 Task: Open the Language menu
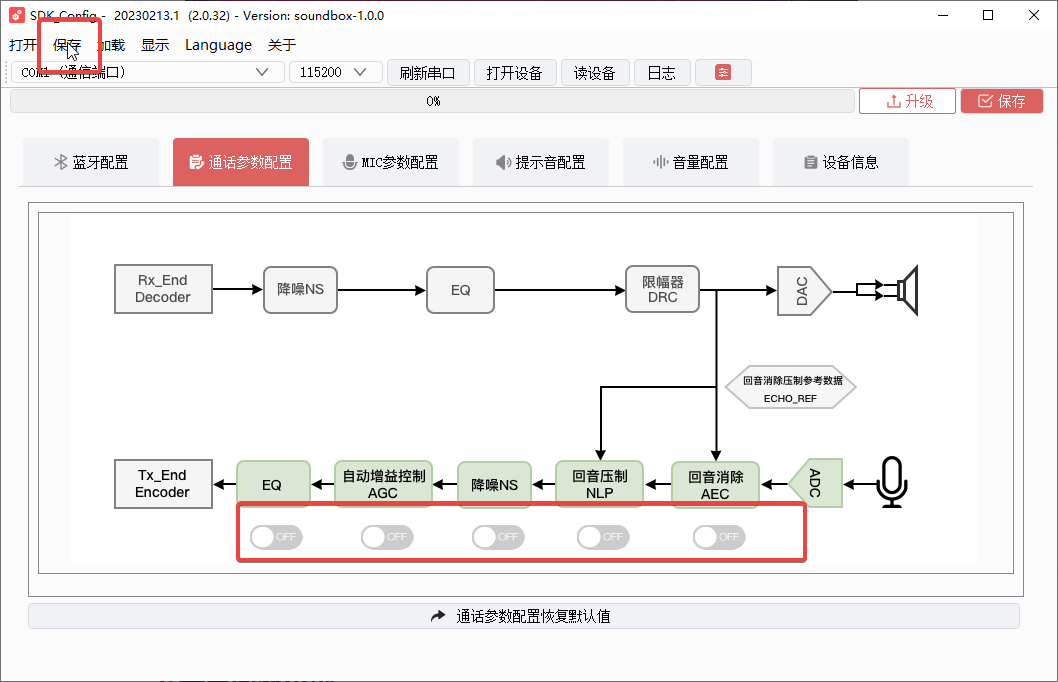pos(218,45)
